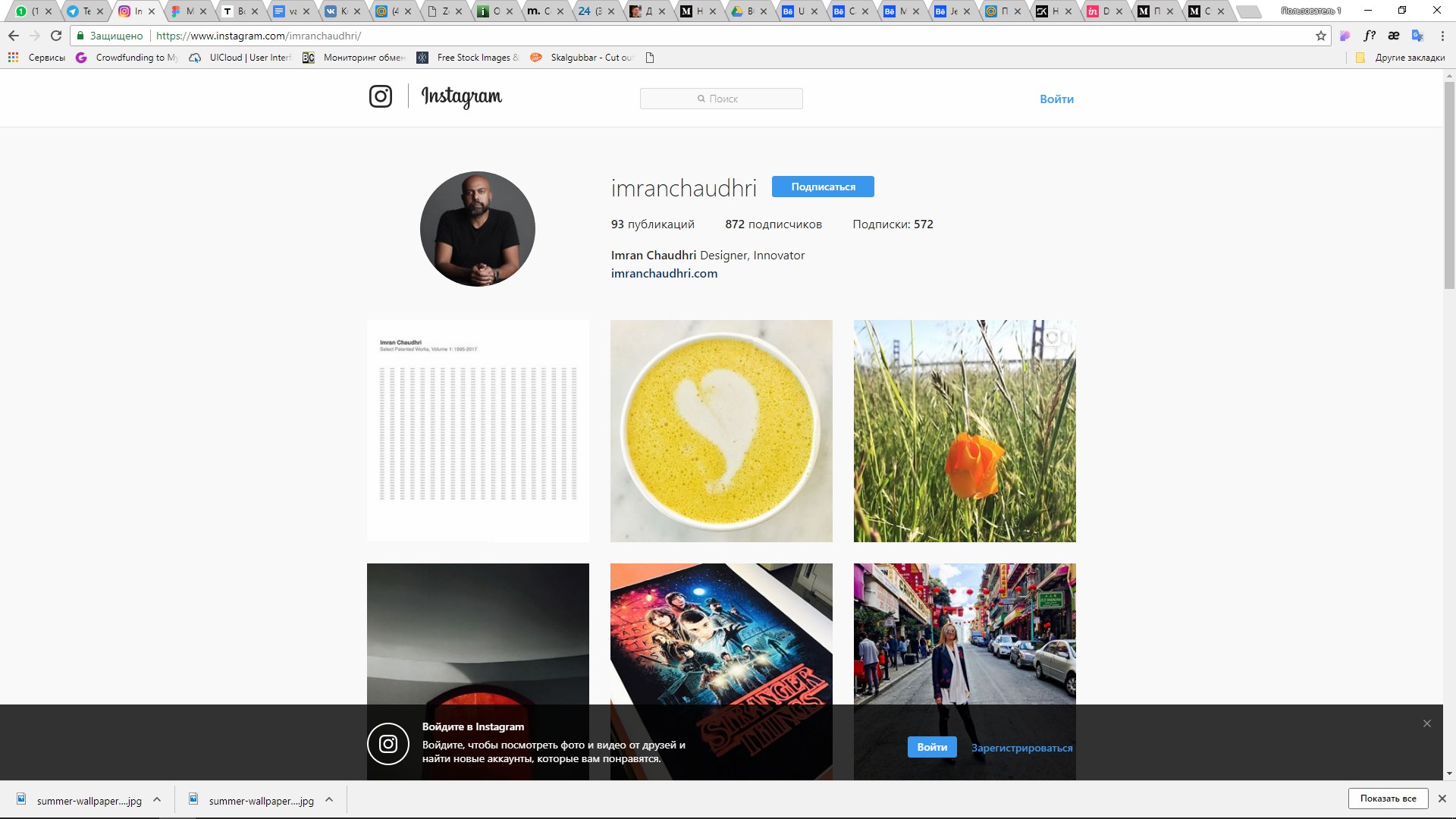Switch to the Google Drive tab
The height and width of the screenshot is (819, 1456).
[743, 11]
